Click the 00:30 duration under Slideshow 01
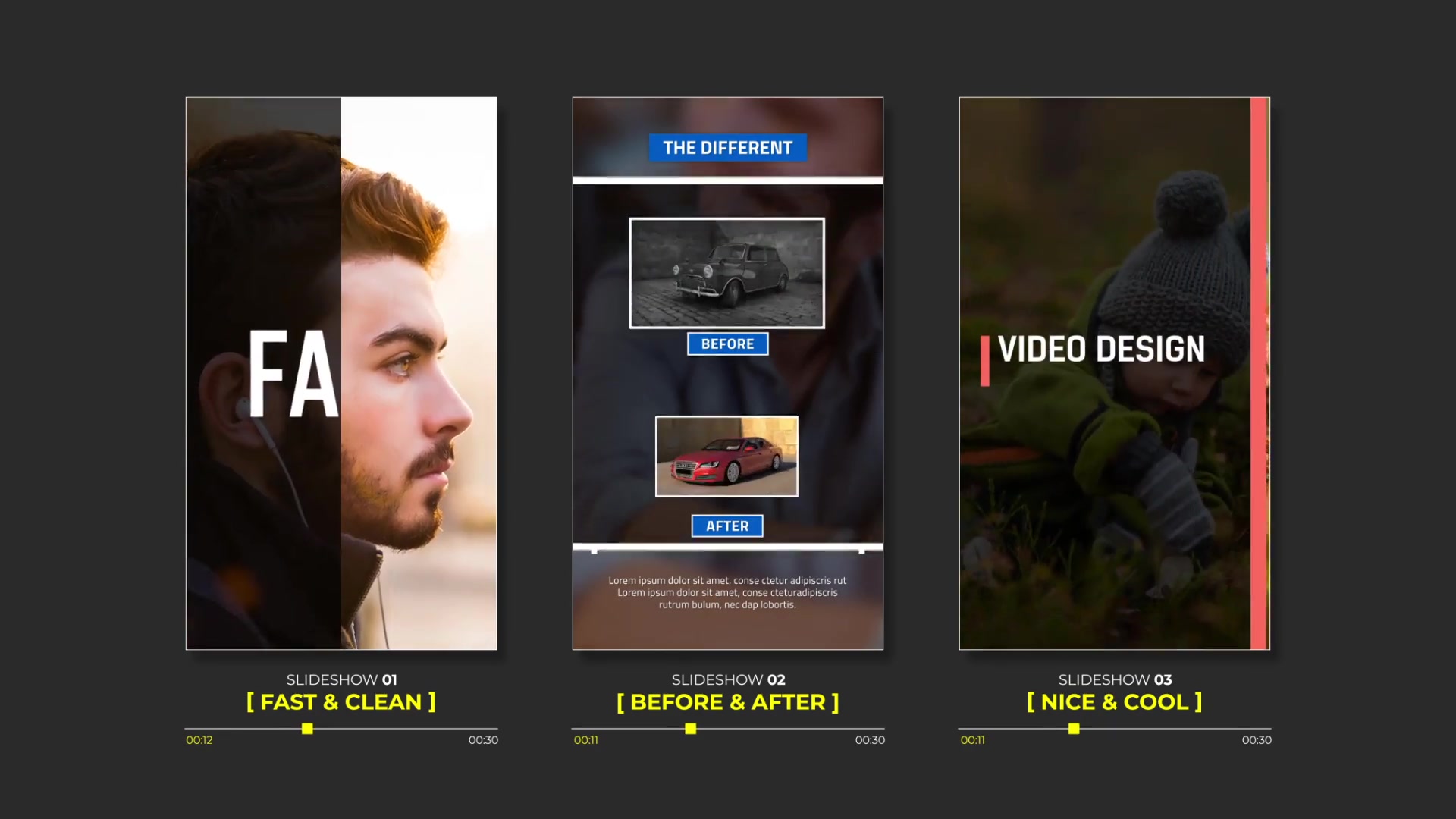The height and width of the screenshot is (819, 1456). pyautogui.click(x=483, y=740)
